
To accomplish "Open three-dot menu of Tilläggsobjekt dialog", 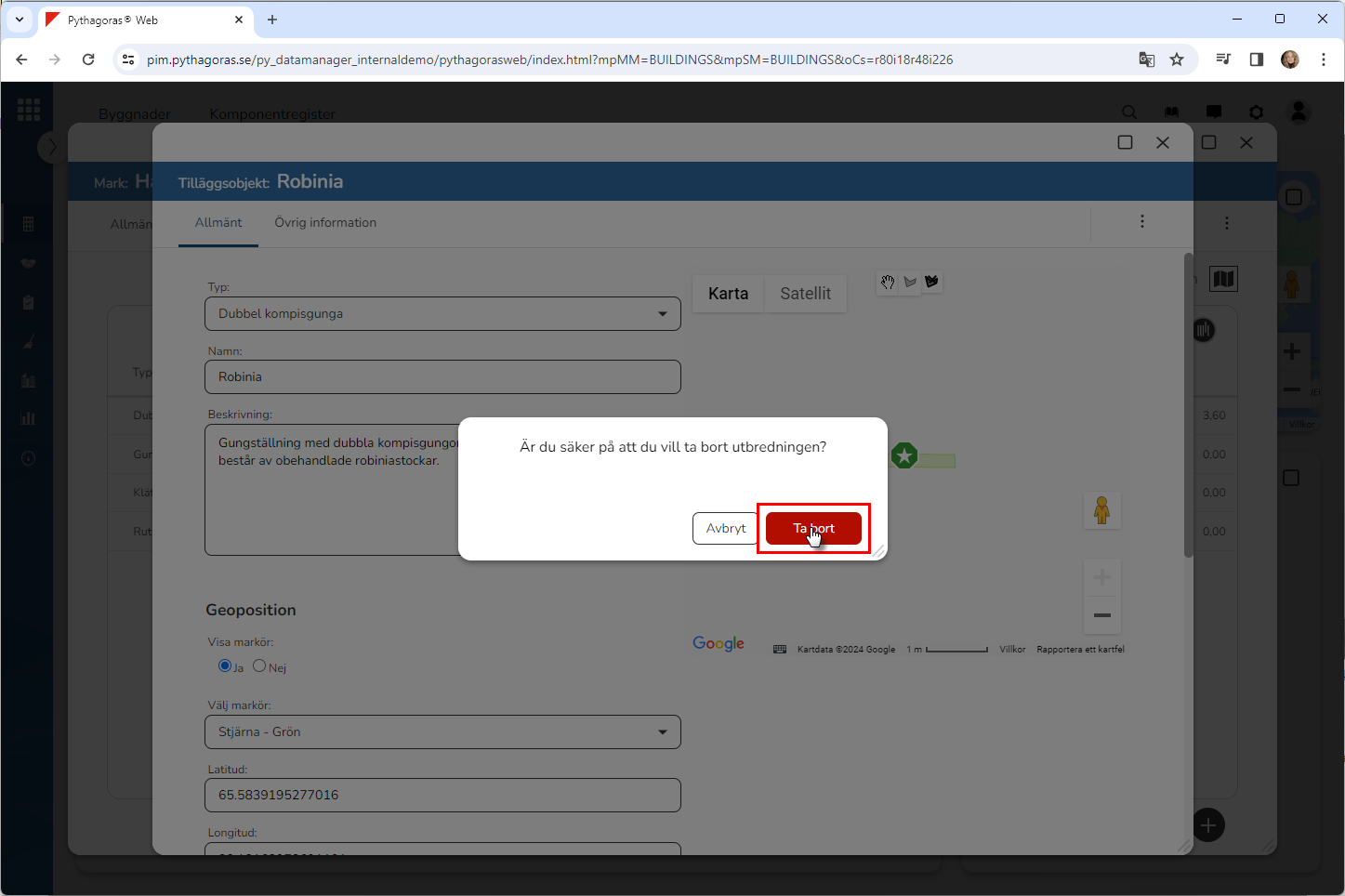I will point(1142,221).
